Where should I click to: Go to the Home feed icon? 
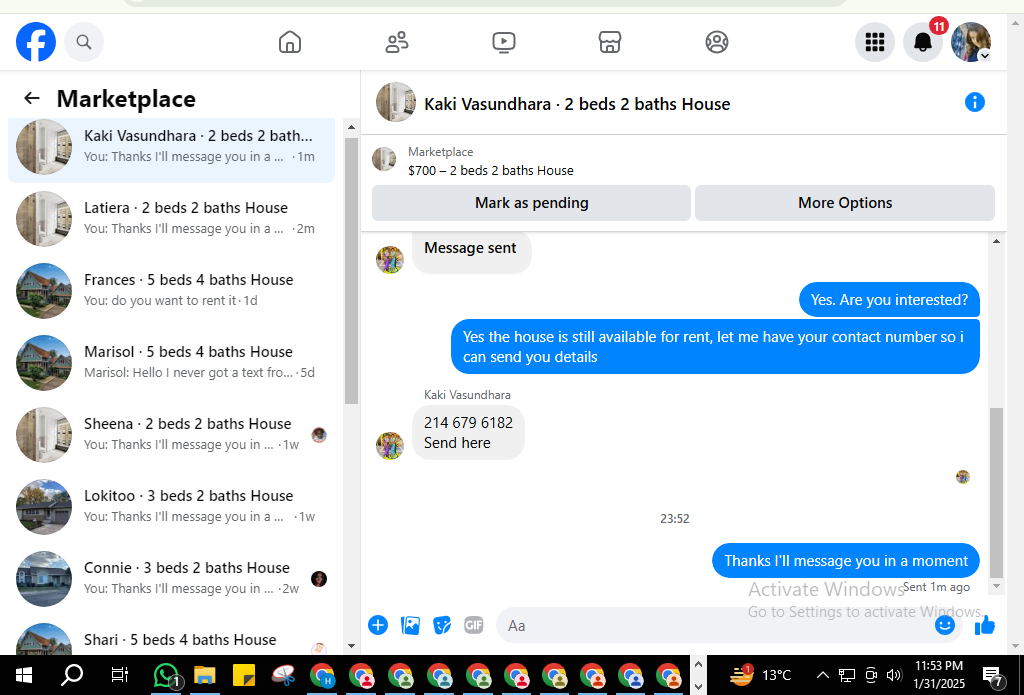pos(290,42)
